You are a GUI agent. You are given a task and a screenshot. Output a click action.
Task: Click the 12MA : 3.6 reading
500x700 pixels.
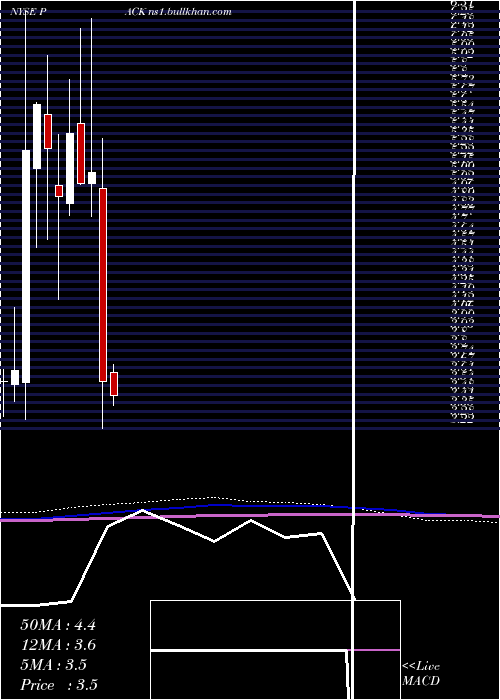[x=58, y=645]
